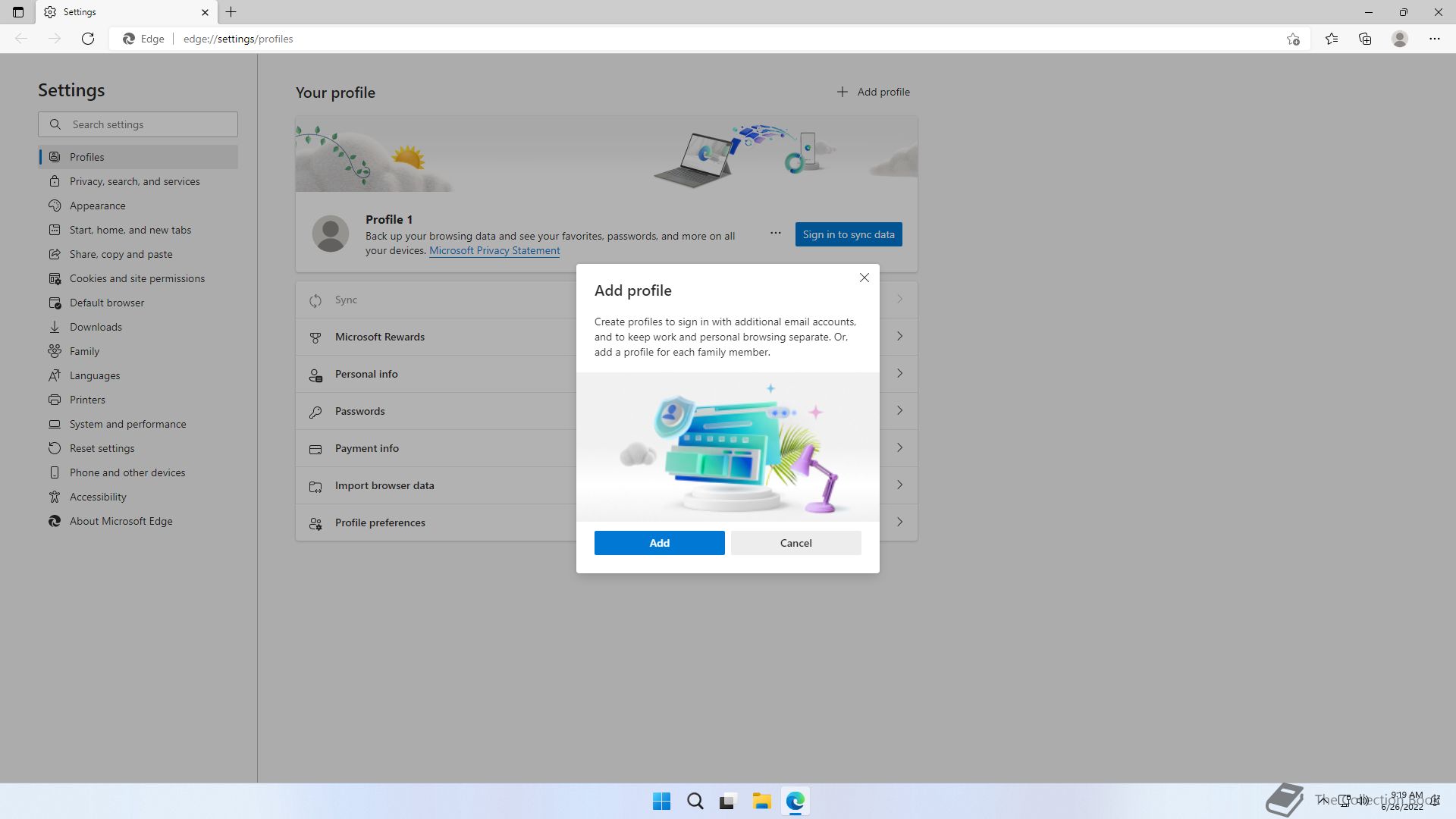Open Family settings
This screenshot has height=819, width=1456.
(x=138, y=351)
